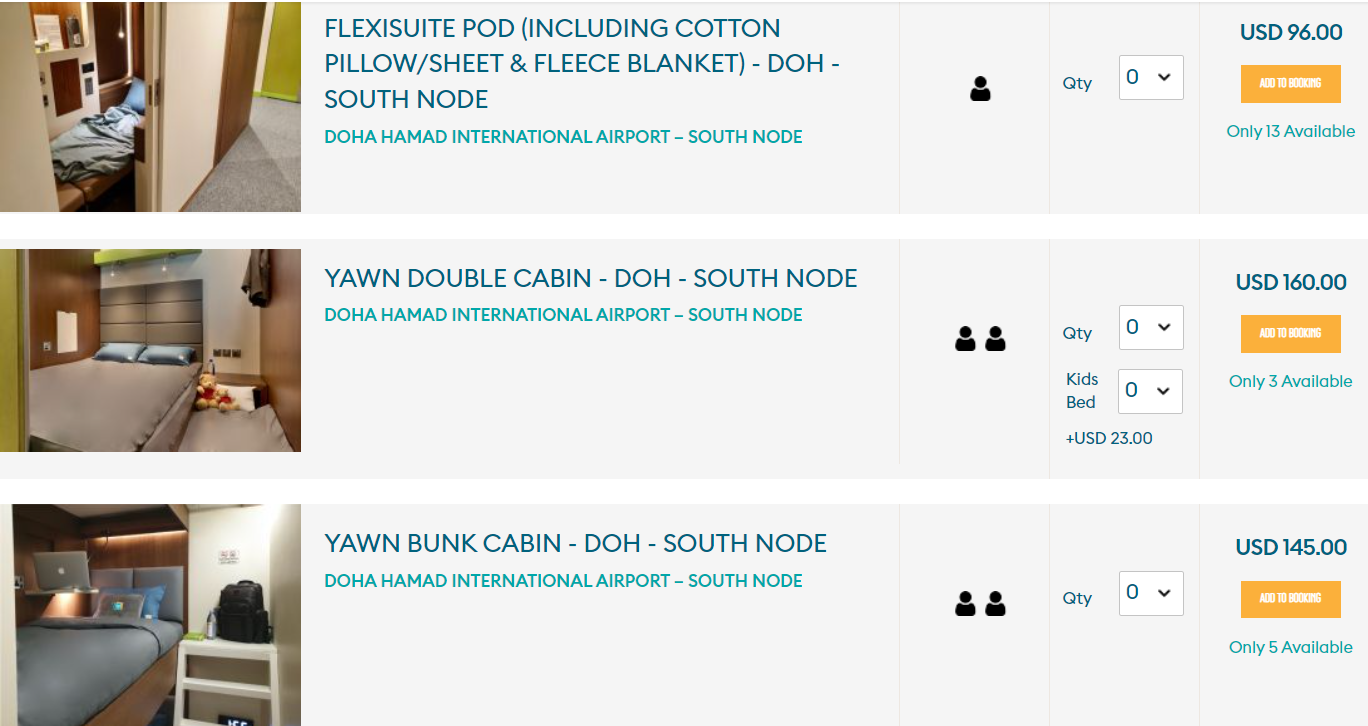Click the USD 160.00 price label
Viewport: 1368px width, 726px height.
(x=1290, y=283)
